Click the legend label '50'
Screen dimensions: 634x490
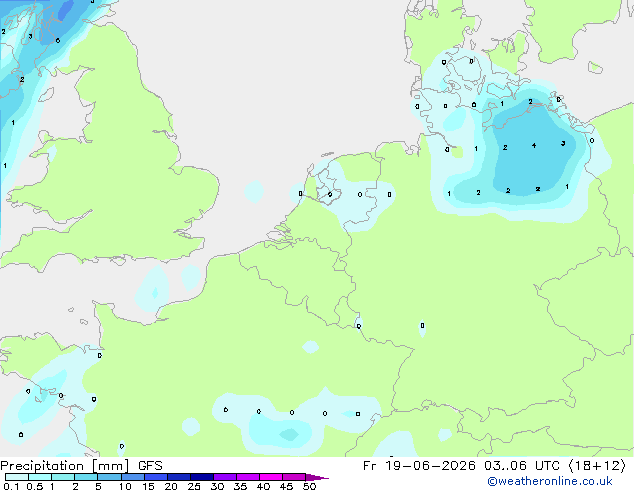point(309,486)
